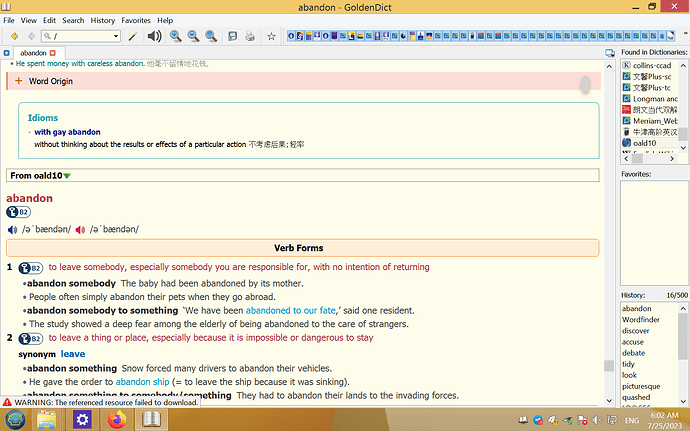Image resolution: width=690 pixels, height=431 pixels.
Task: Pronounce word using the speaker toolbar icon
Action: click(x=154, y=36)
